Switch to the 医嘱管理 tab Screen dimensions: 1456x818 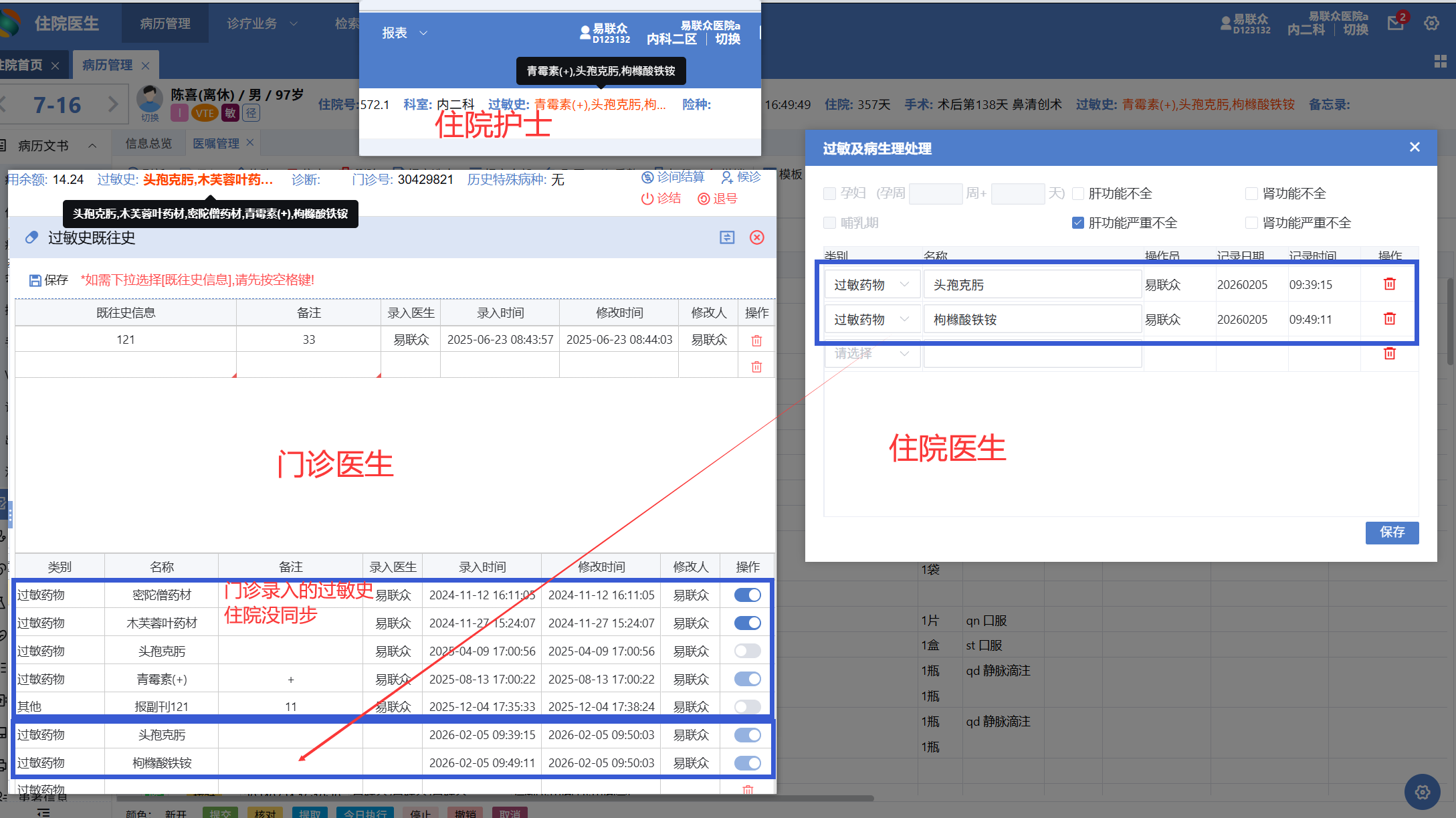pyautogui.click(x=215, y=144)
